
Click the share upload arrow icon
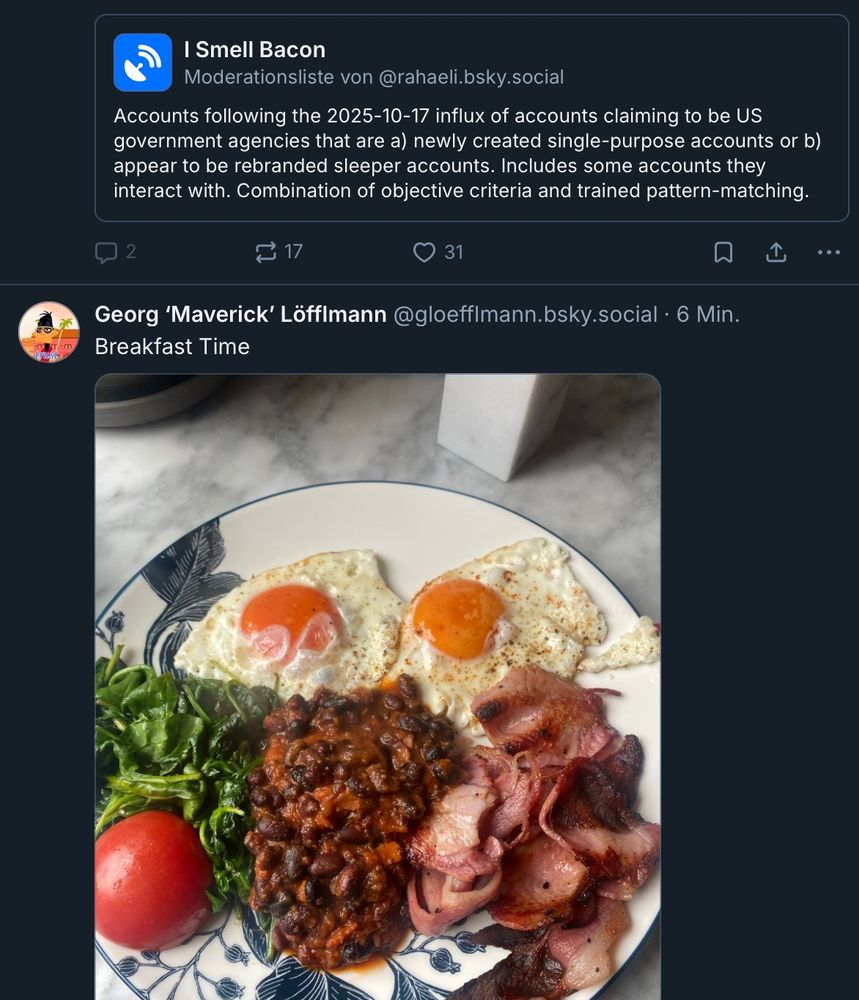776,252
